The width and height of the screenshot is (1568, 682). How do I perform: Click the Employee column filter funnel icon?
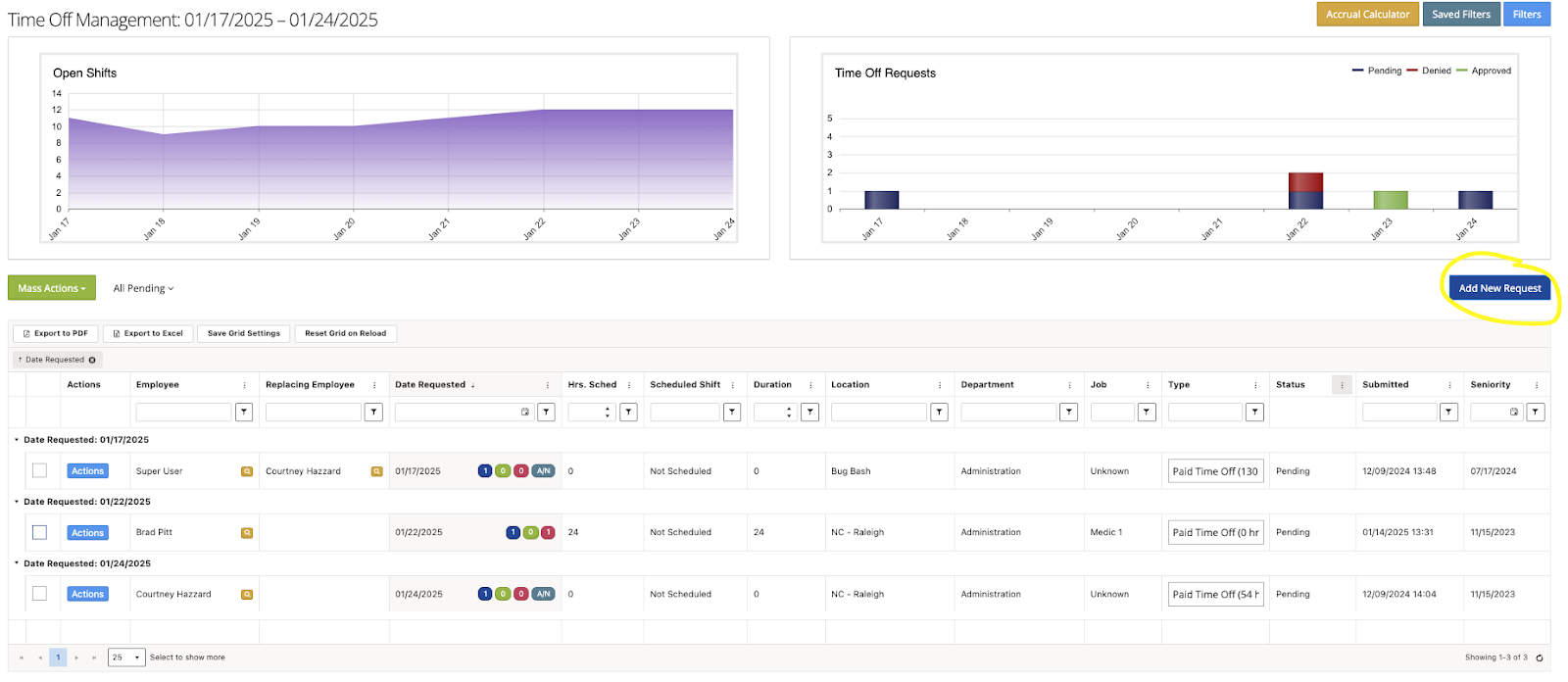pyautogui.click(x=244, y=413)
